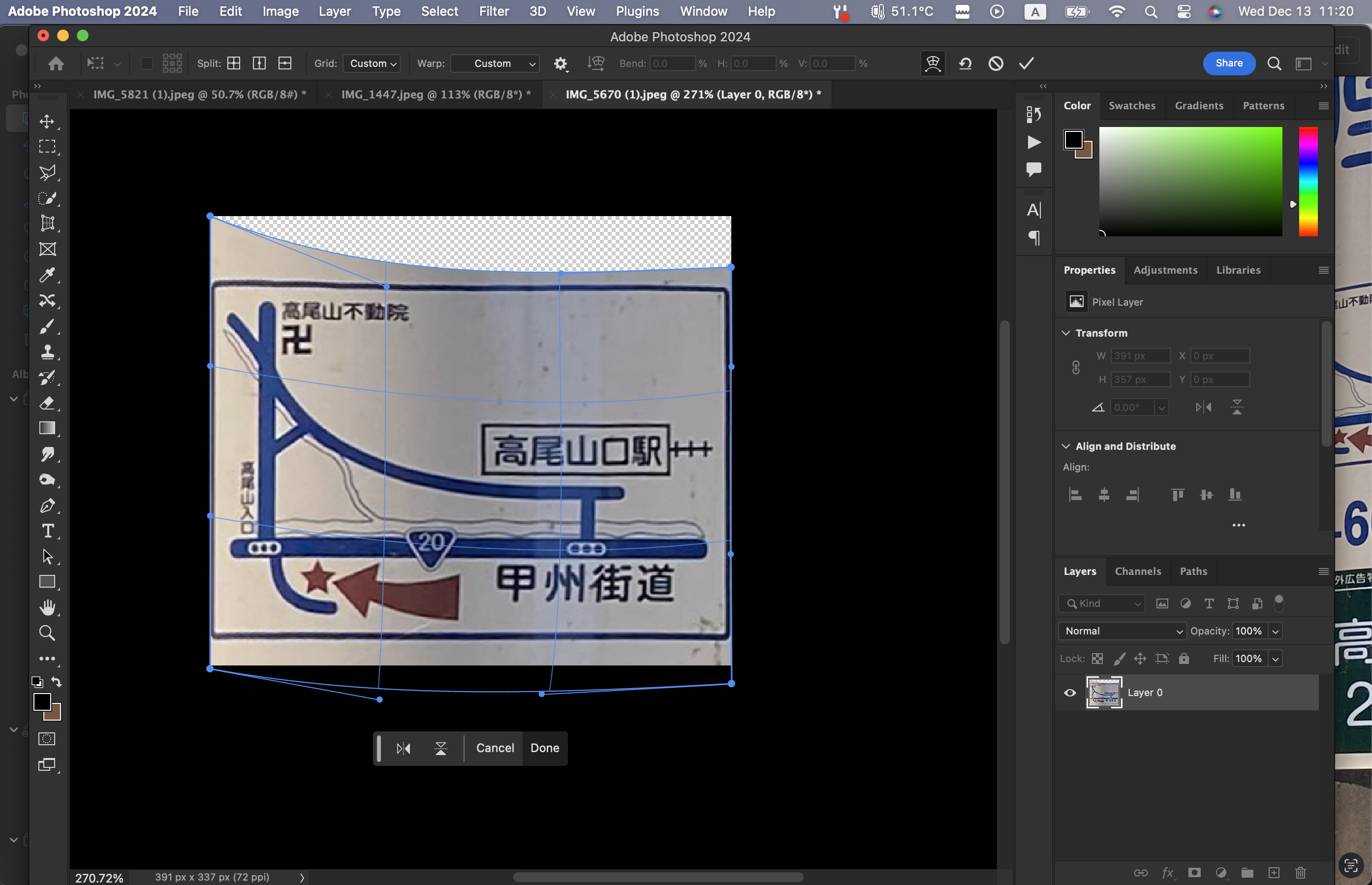
Task: Select the Horizontal Type tool
Action: click(47, 531)
